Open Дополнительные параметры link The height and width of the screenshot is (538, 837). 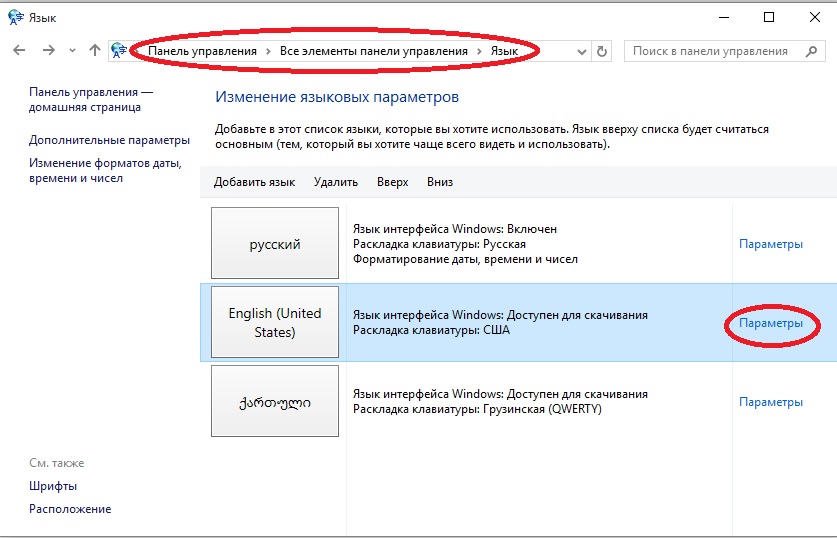tap(109, 140)
